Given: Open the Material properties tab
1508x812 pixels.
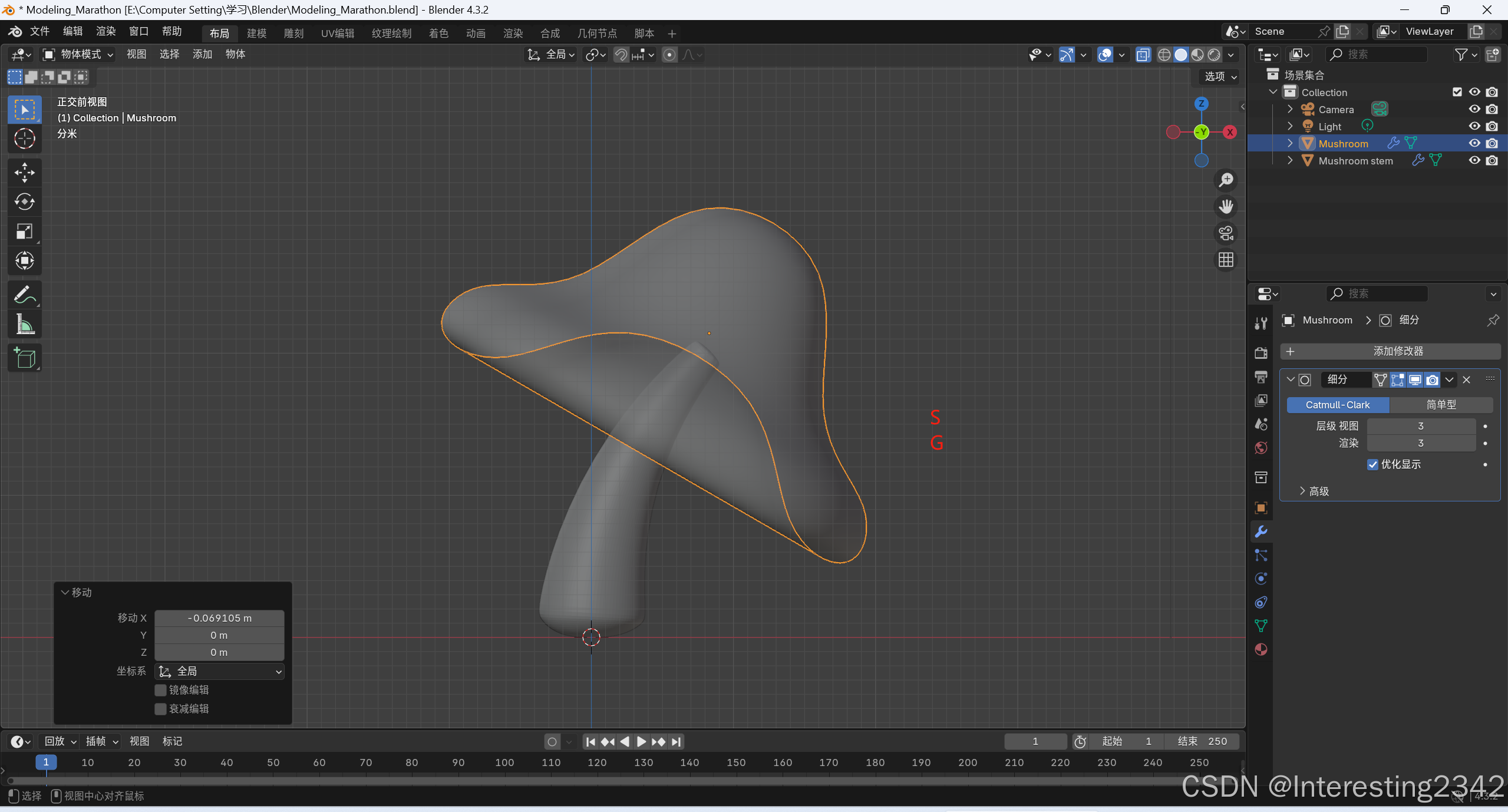Looking at the screenshot, I should coord(1260,649).
